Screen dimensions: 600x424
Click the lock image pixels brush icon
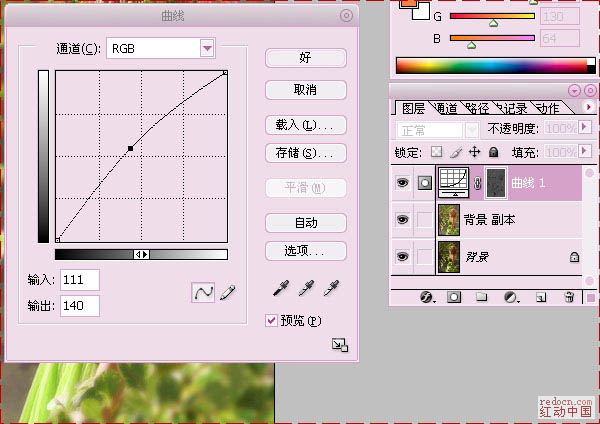point(455,152)
